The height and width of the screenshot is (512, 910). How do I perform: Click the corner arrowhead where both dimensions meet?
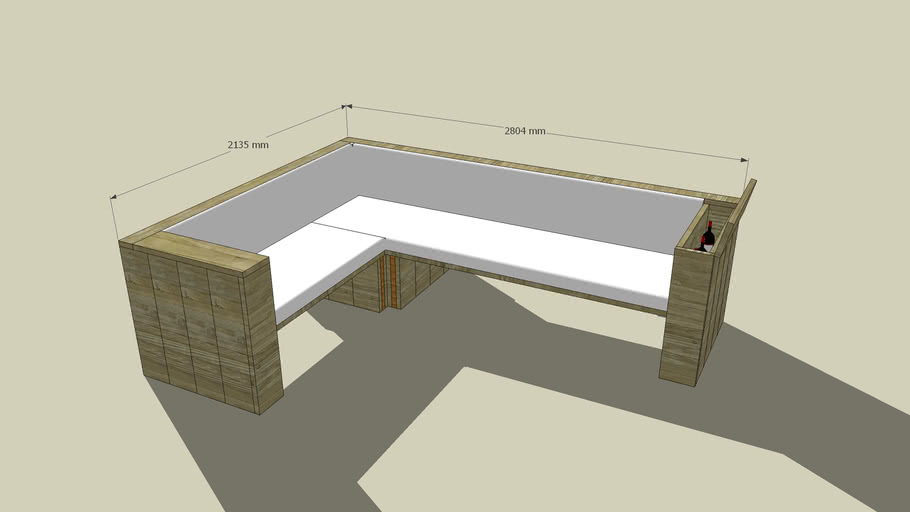[x=346, y=105]
